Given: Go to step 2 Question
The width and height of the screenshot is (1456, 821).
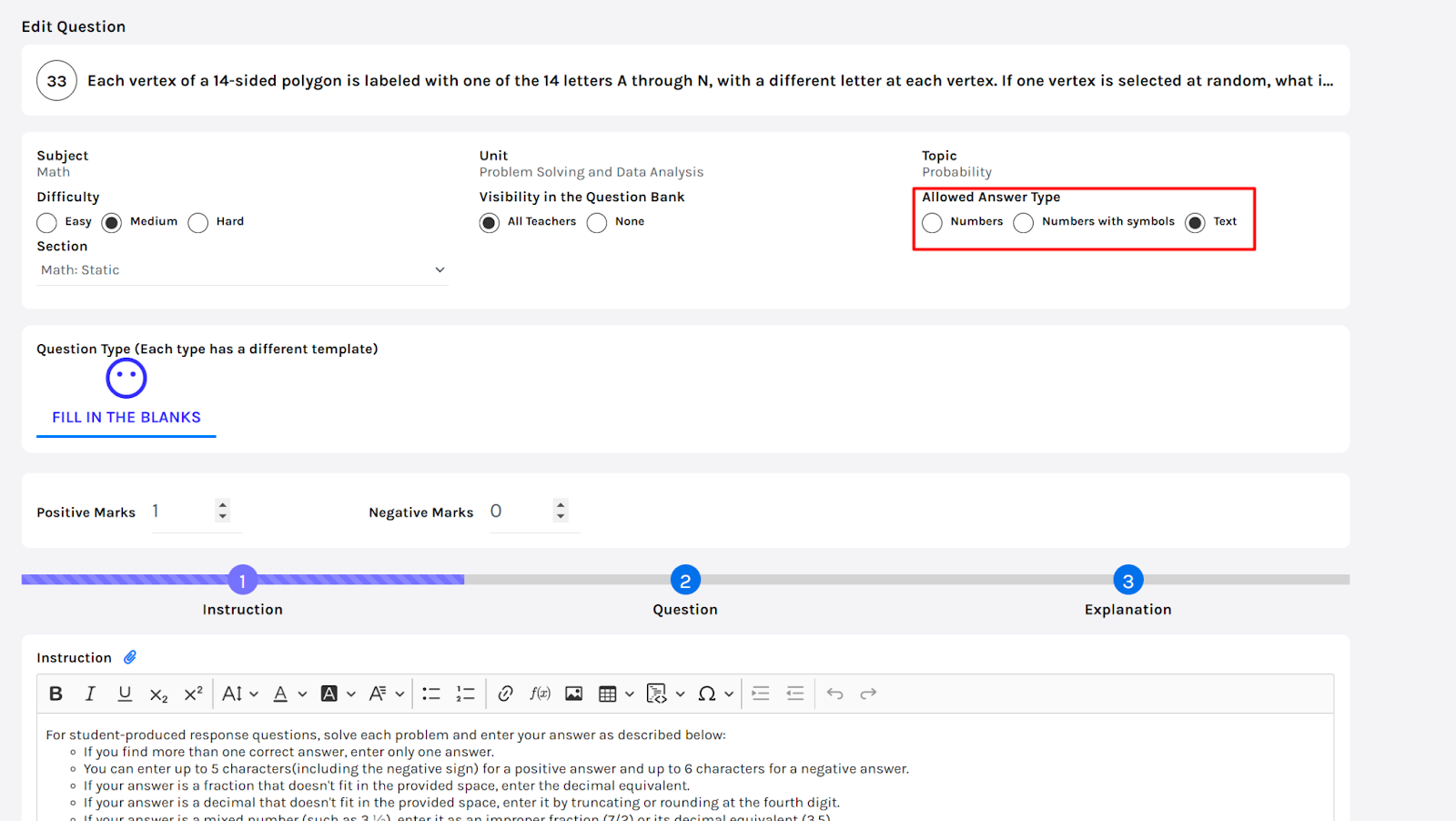Looking at the screenshot, I should pos(685,581).
